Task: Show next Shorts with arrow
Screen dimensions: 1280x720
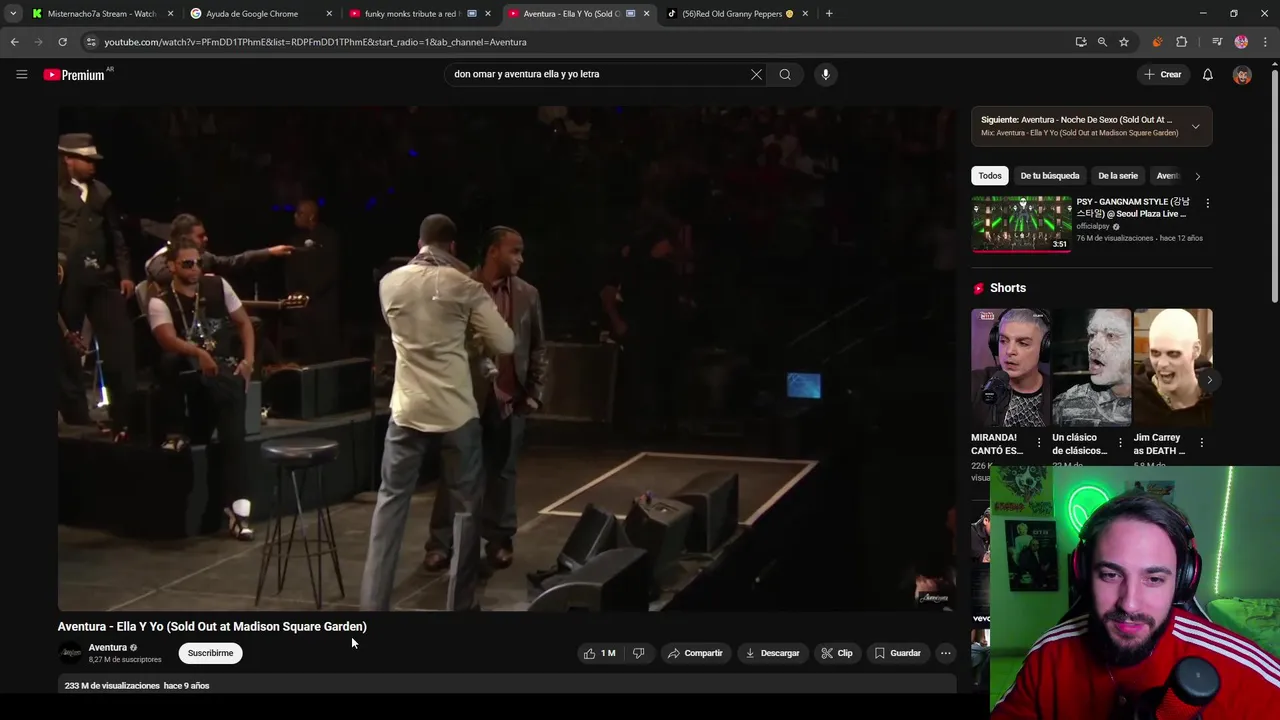Action: point(1209,380)
